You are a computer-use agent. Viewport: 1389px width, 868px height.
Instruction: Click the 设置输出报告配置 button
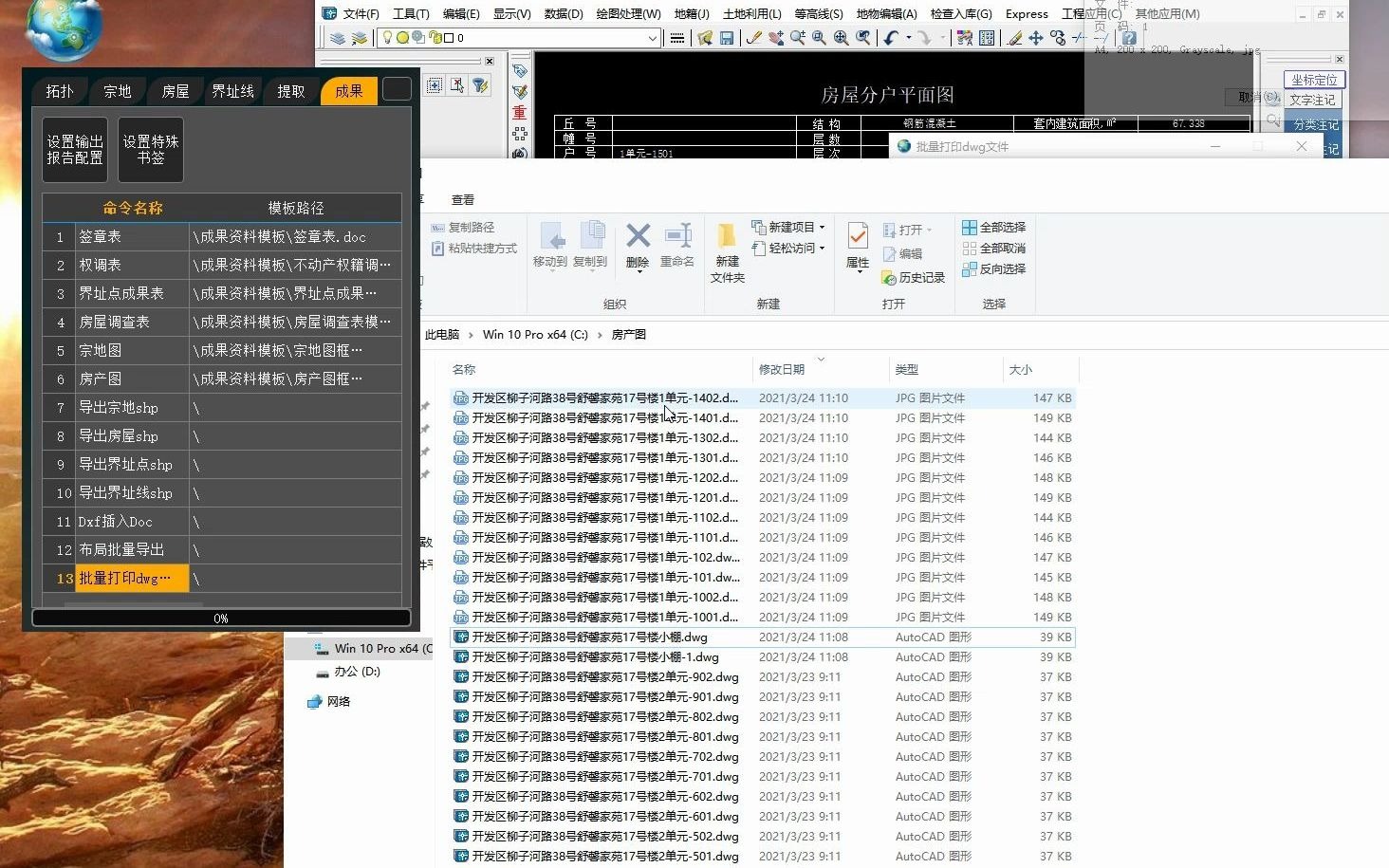74,149
